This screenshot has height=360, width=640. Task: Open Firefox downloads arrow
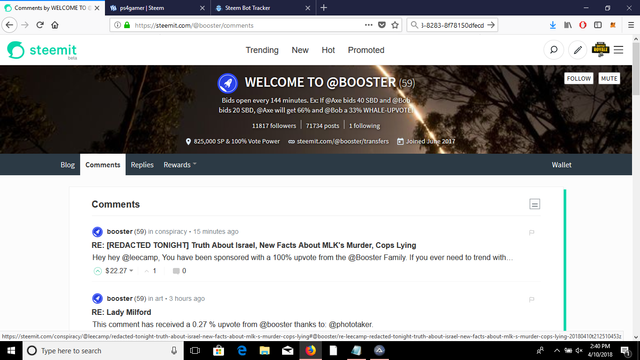click(x=552, y=25)
